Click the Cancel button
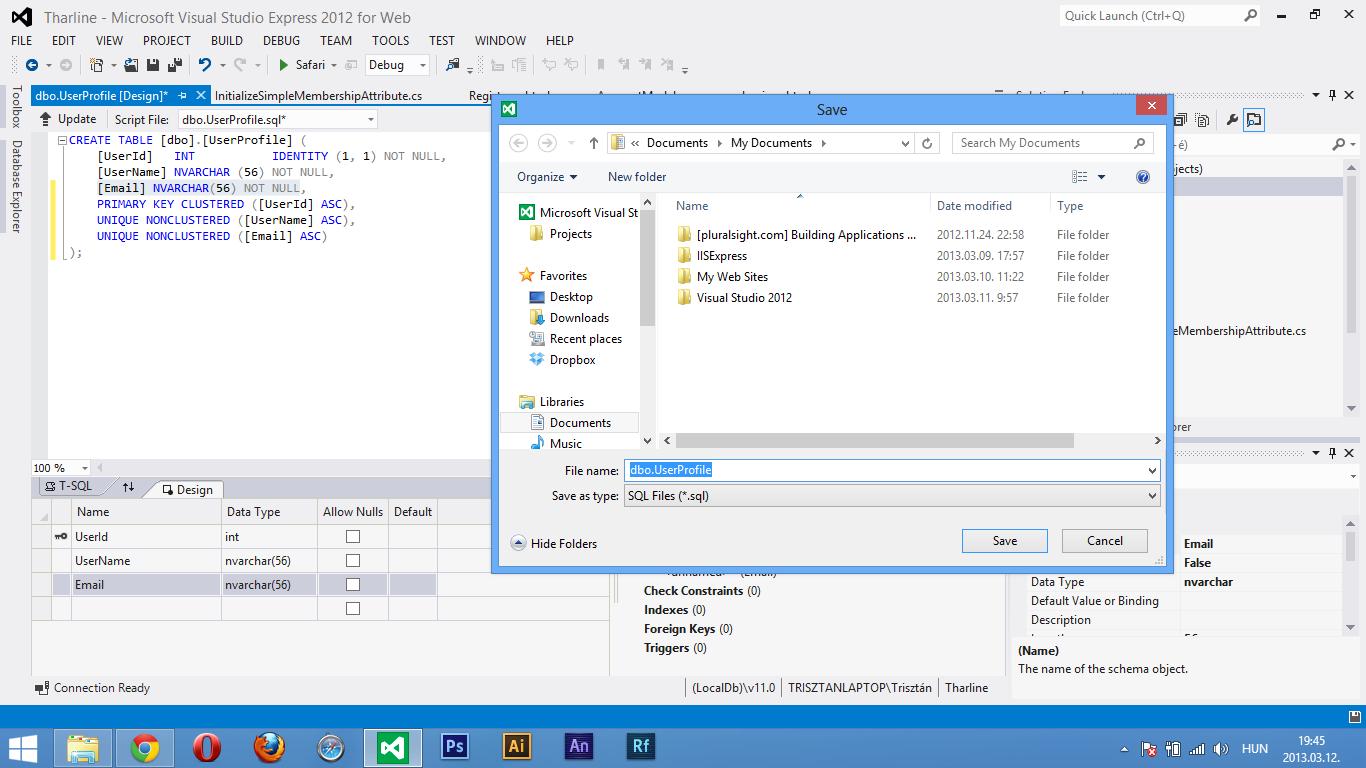Image resolution: width=1366 pixels, height=768 pixels. tap(1105, 541)
